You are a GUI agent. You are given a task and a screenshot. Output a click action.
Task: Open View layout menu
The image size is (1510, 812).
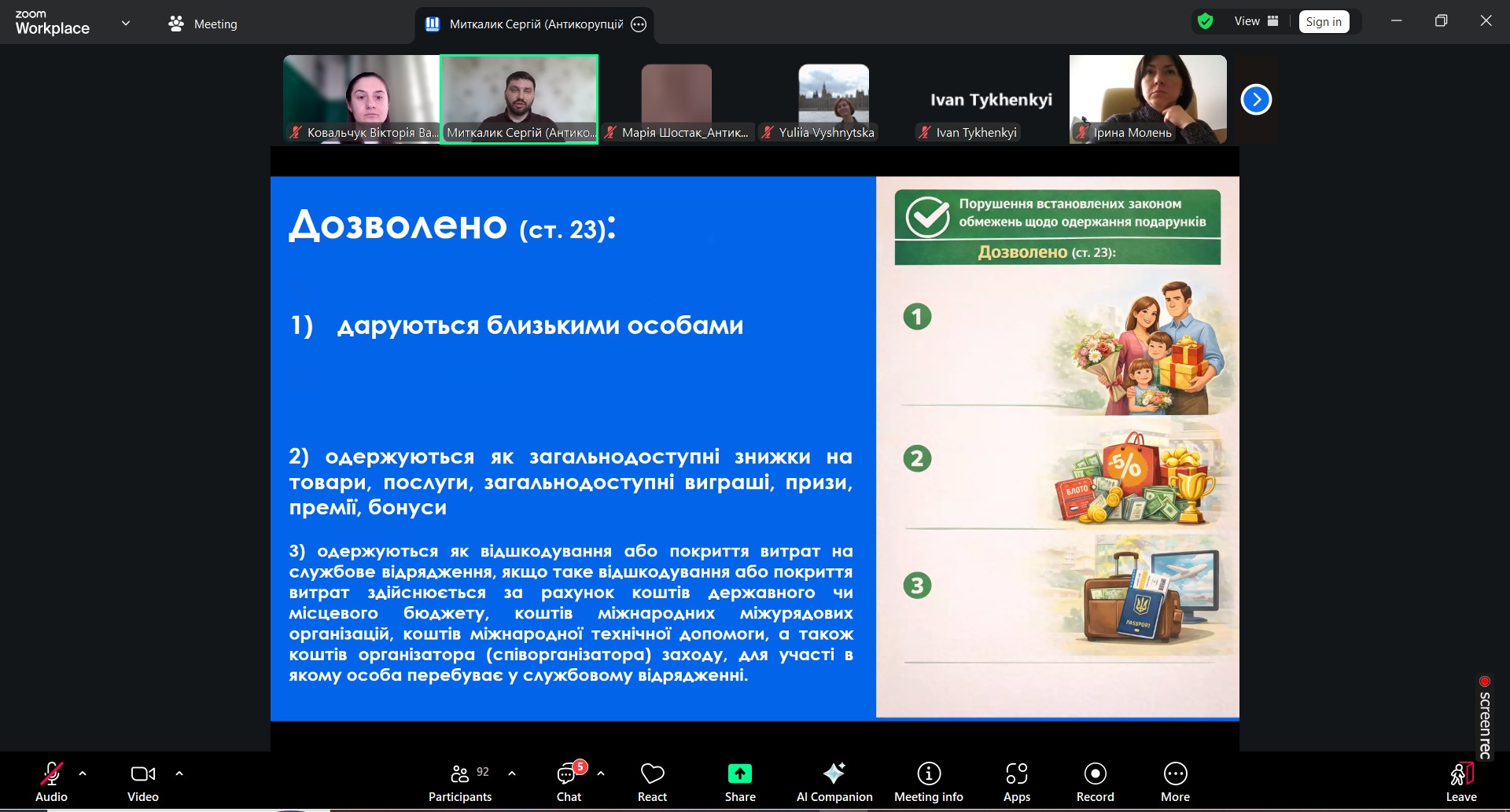[1256, 21]
